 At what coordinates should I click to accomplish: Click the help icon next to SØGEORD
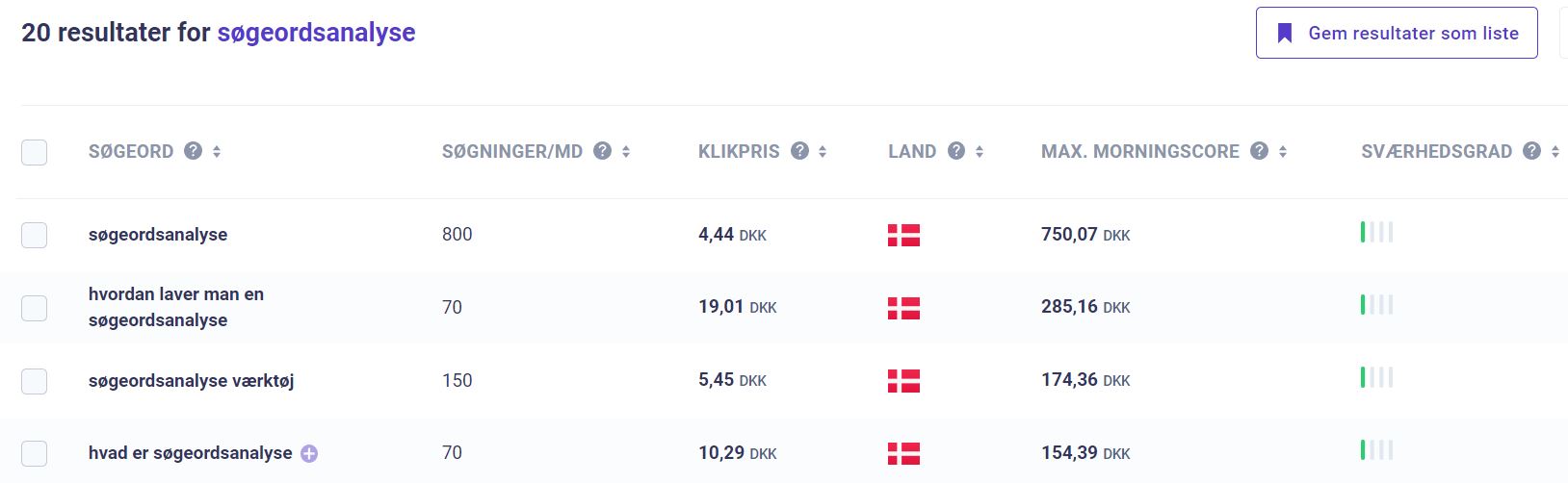tap(194, 151)
